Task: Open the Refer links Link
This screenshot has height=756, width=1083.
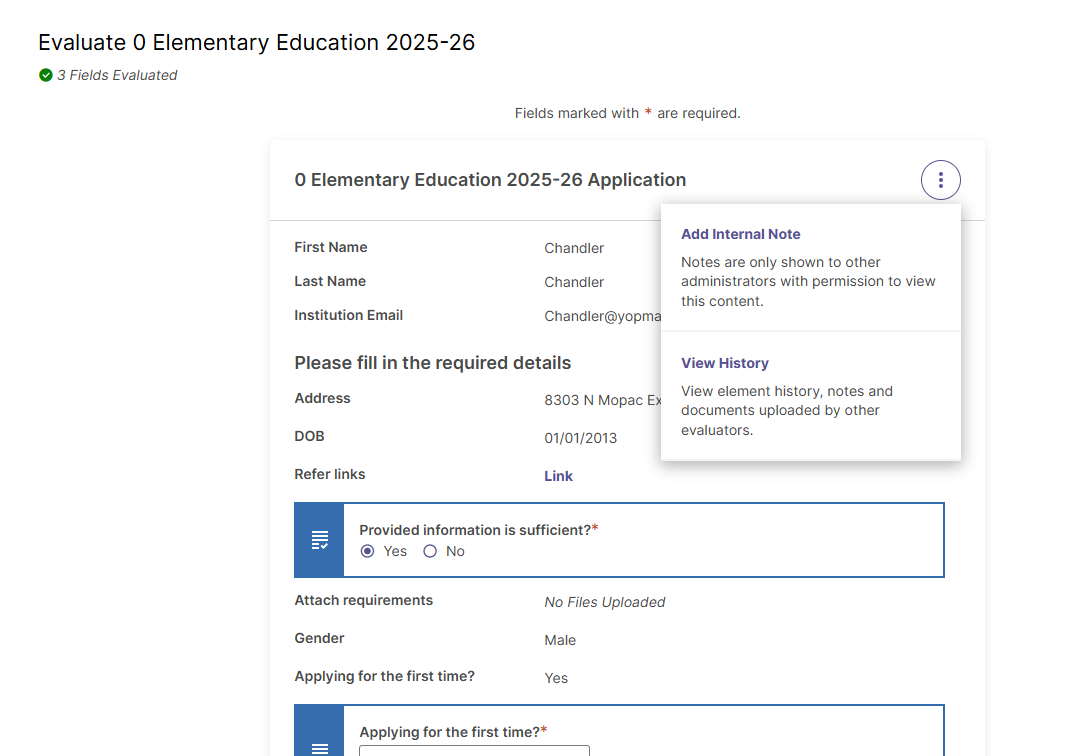Action: pyautogui.click(x=558, y=476)
